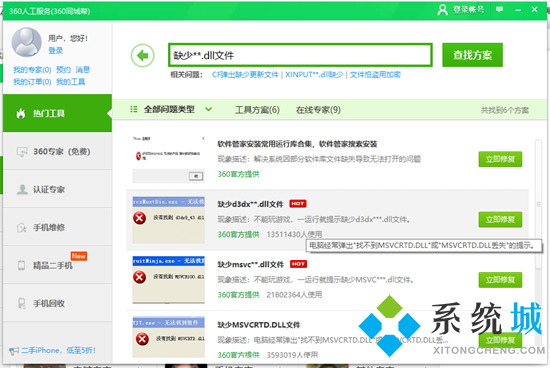The width and height of the screenshot is (550, 368).
Task: Click the New badge on 精品二手机
Action: tap(79, 256)
